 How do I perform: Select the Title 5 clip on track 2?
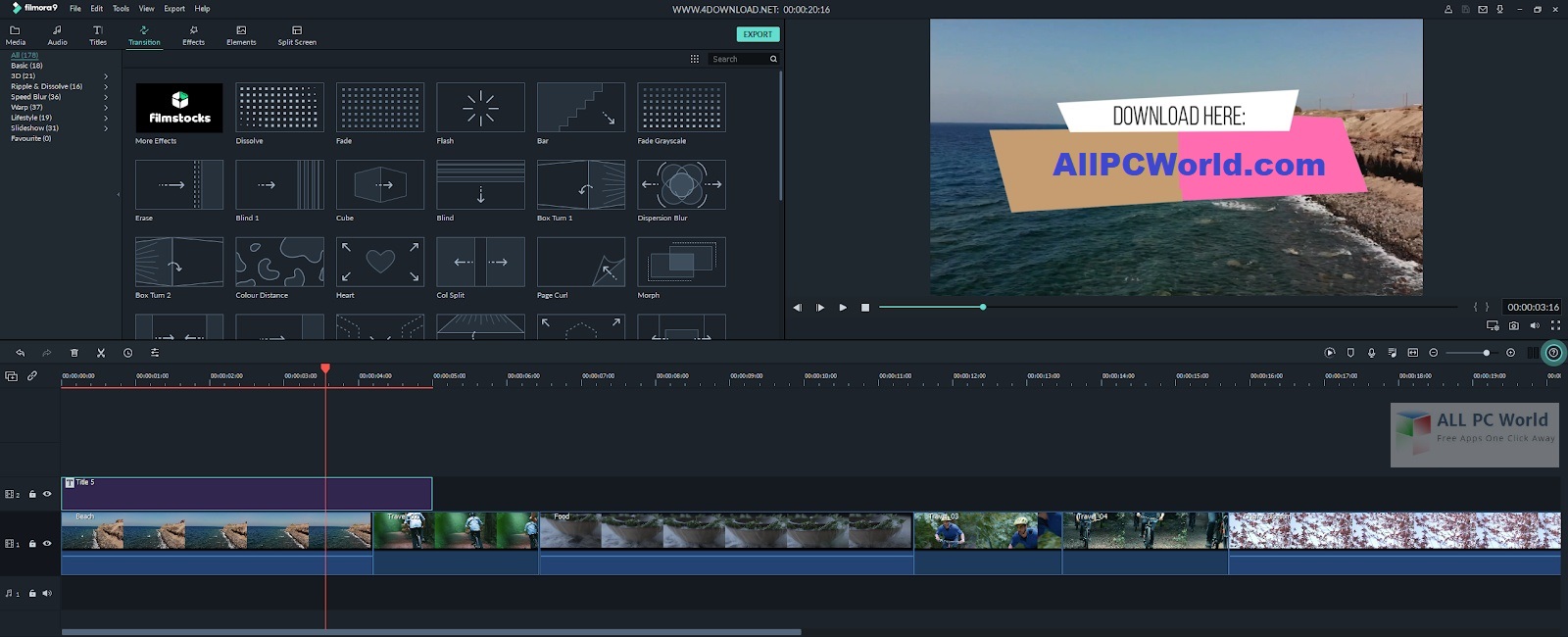tap(247, 493)
